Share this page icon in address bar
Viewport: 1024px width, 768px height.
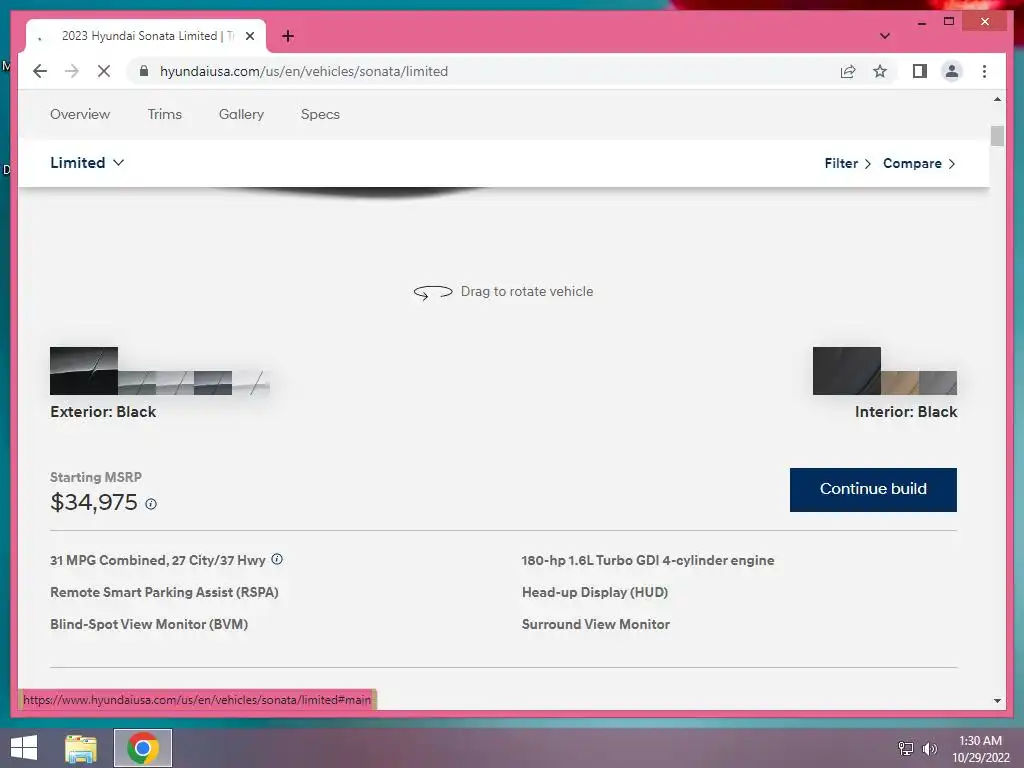click(x=848, y=71)
